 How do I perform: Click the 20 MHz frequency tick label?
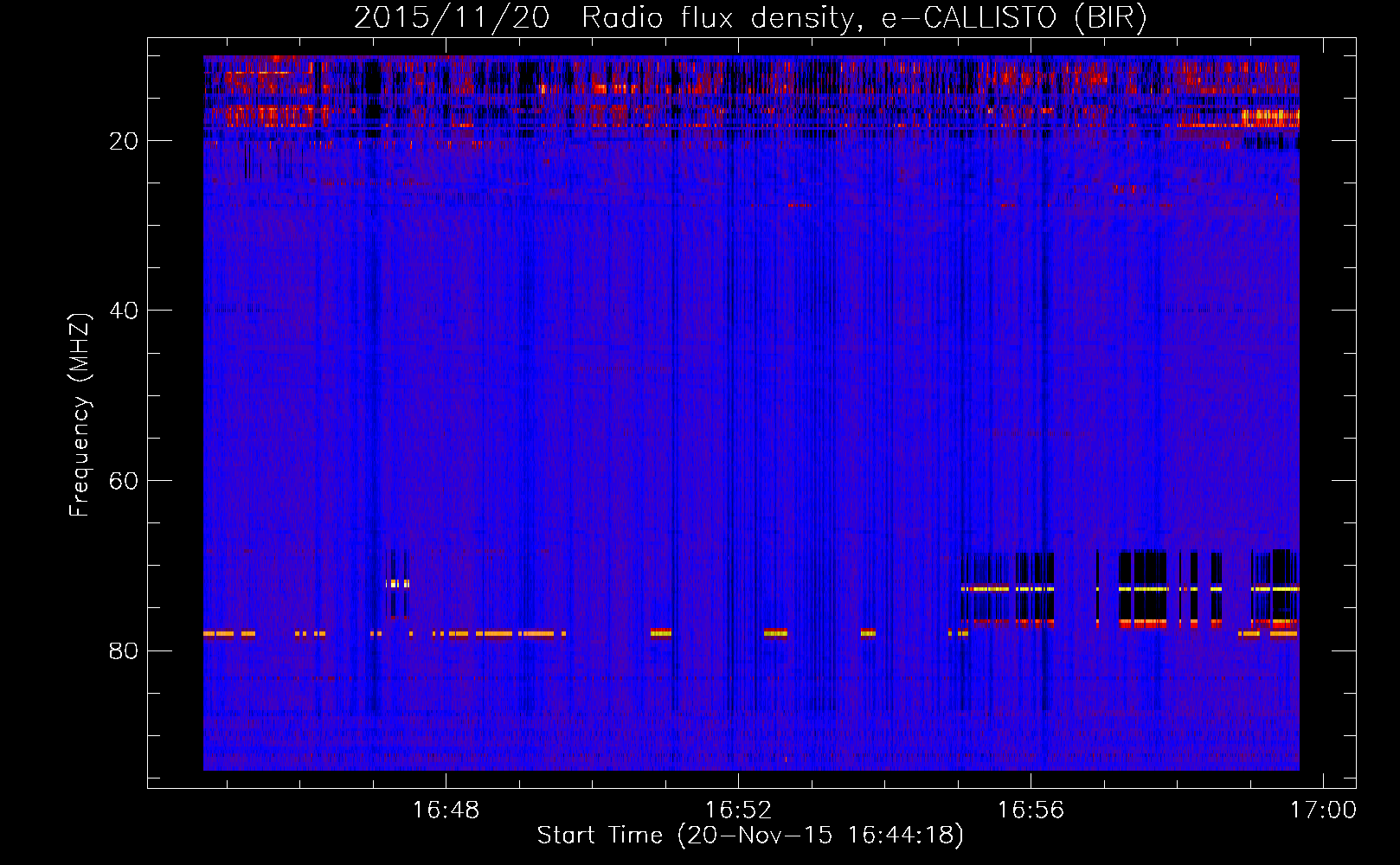[125, 140]
